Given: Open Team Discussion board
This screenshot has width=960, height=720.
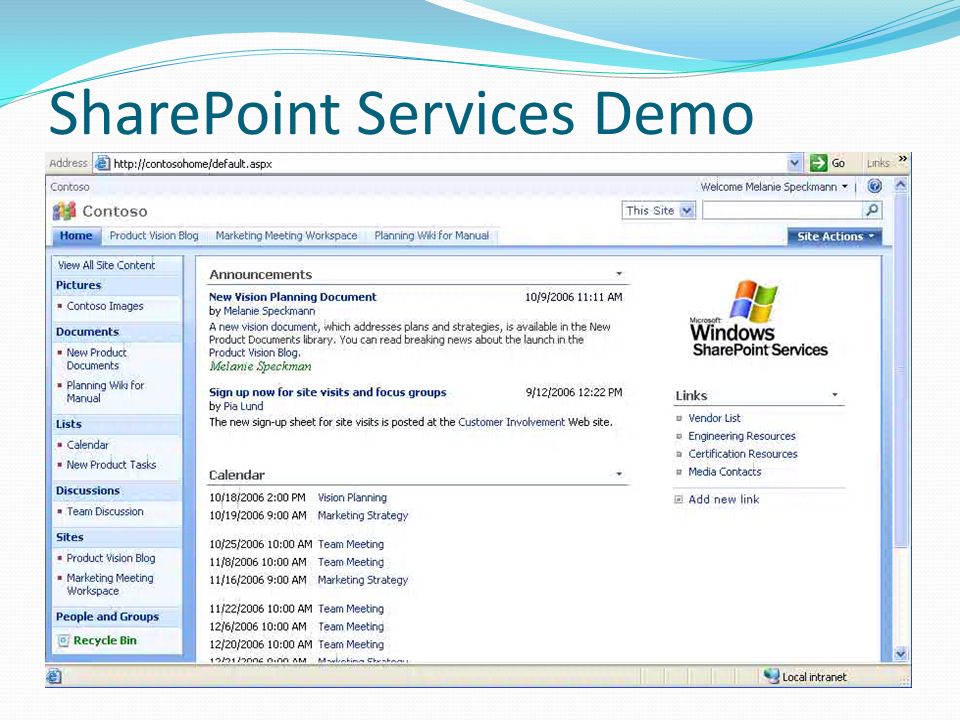Looking at the screenshot, I should 105,512.
